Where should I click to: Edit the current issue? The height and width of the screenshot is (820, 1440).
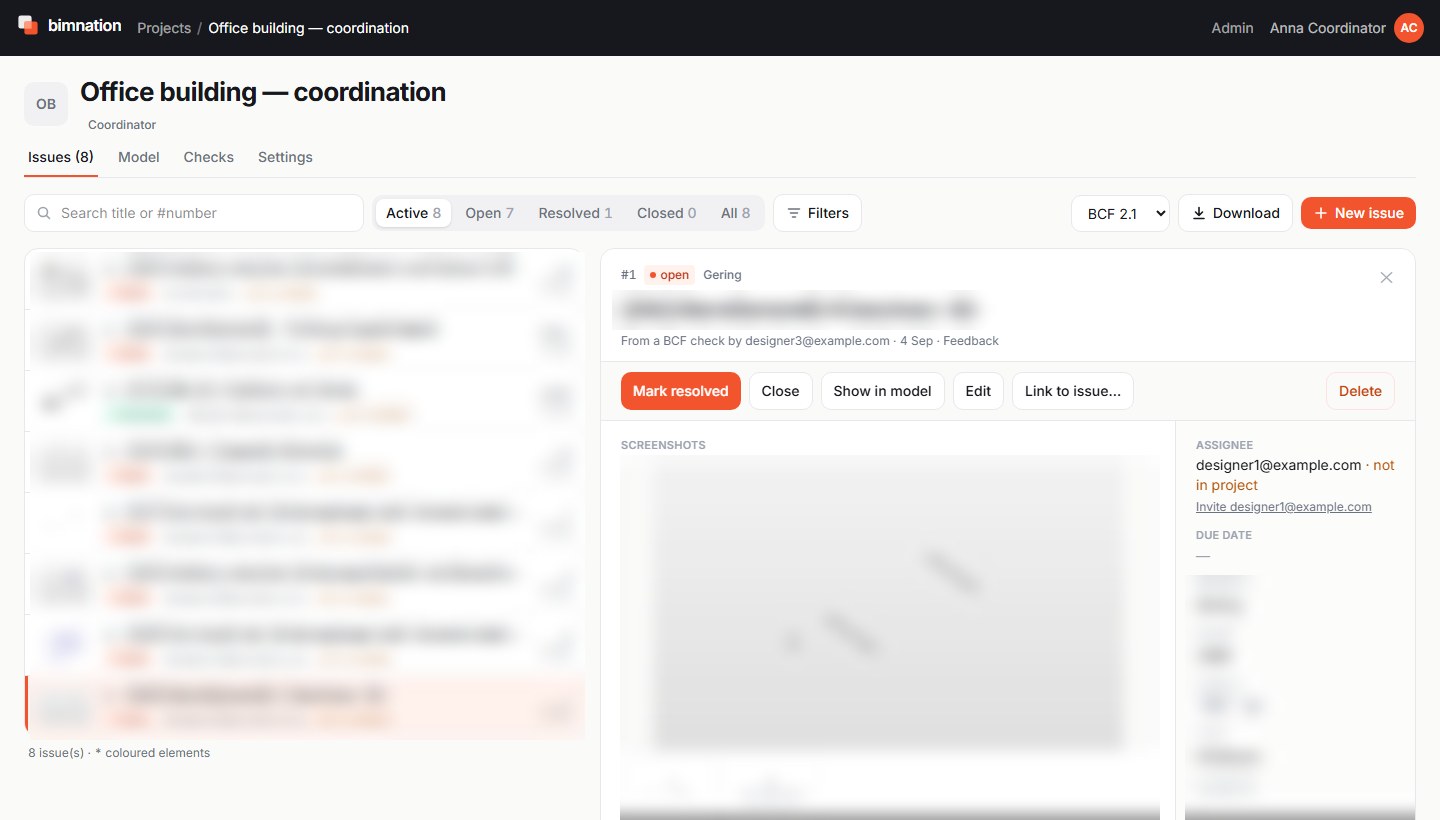[x=978, y=391]
